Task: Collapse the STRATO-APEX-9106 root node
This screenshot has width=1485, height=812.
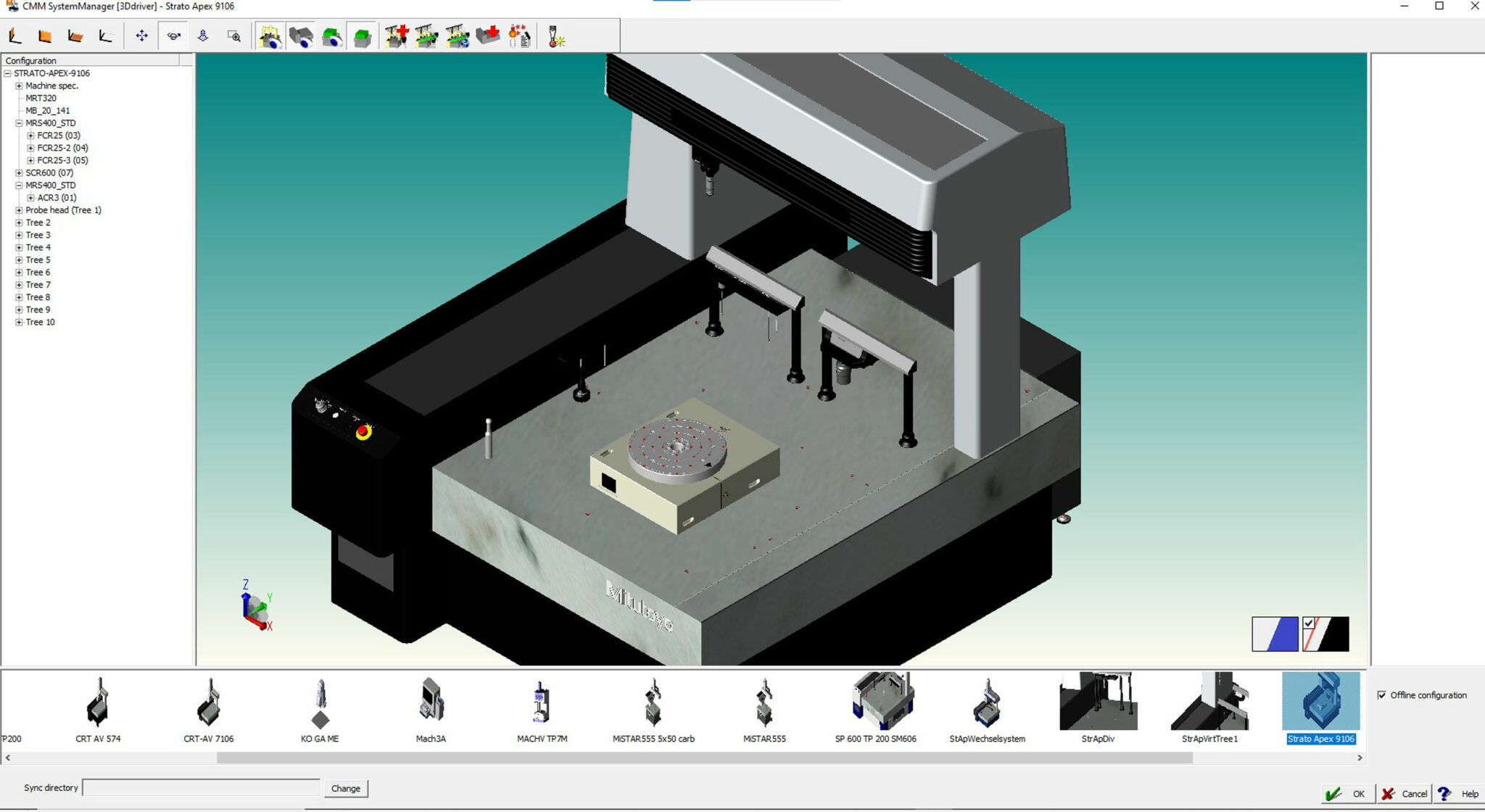Action: pyautogui.click(x=7, y=73)
